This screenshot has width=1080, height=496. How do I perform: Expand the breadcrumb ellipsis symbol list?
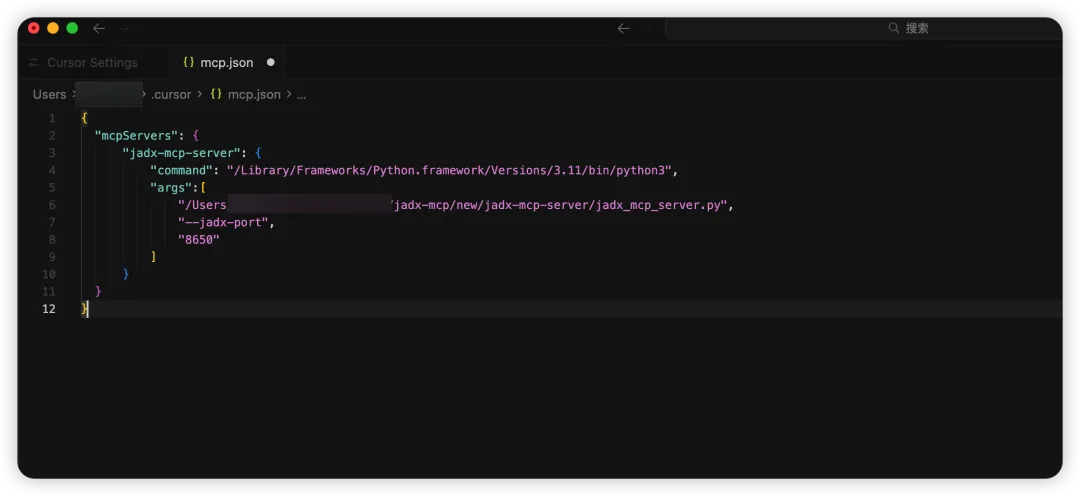[301, 94]
